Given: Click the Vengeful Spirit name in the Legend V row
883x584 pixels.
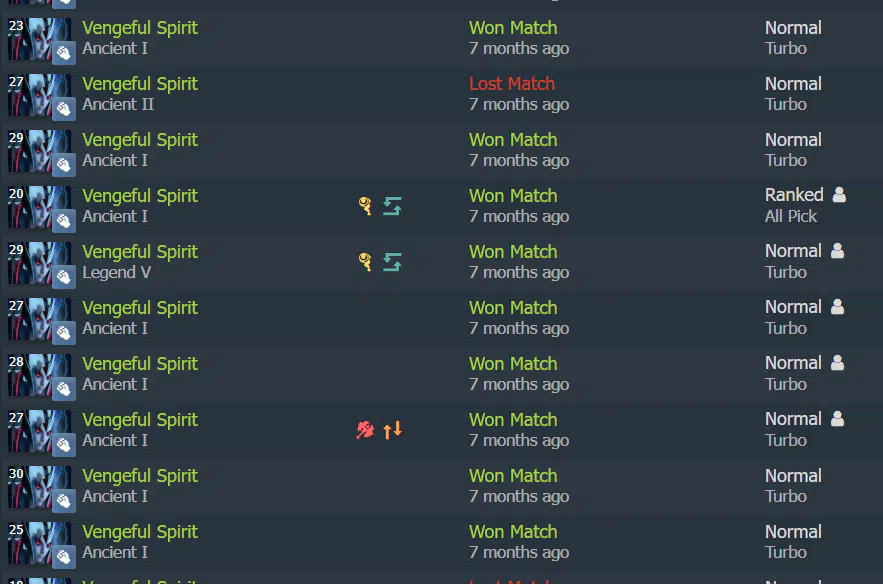Looking at the screenshot, I should (140, 251).
